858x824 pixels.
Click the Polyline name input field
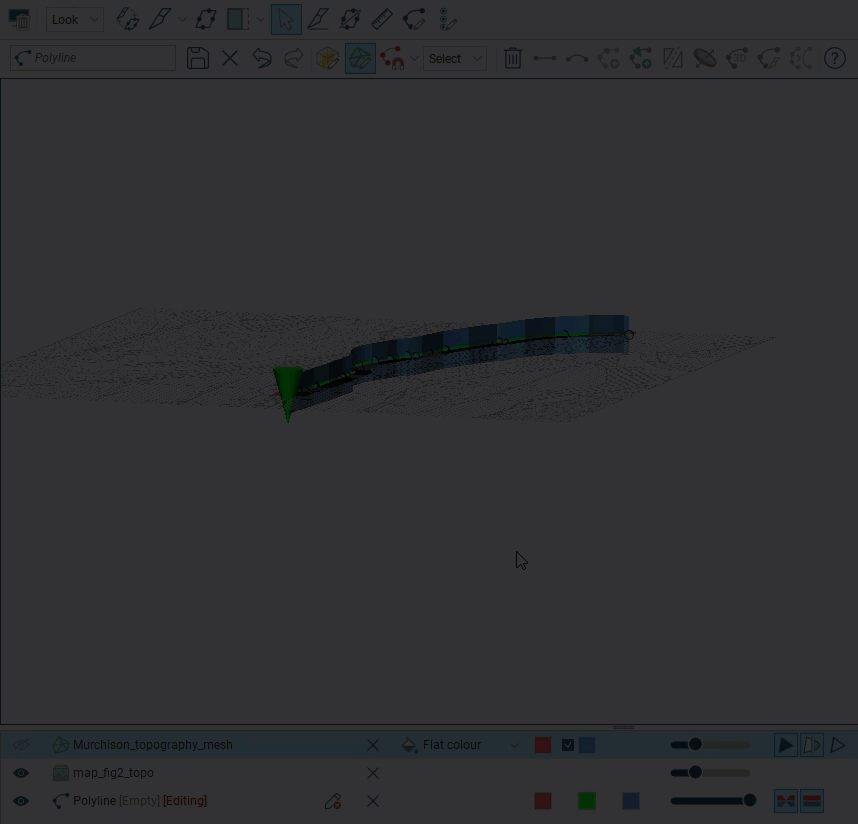click(x=100, y=58)
